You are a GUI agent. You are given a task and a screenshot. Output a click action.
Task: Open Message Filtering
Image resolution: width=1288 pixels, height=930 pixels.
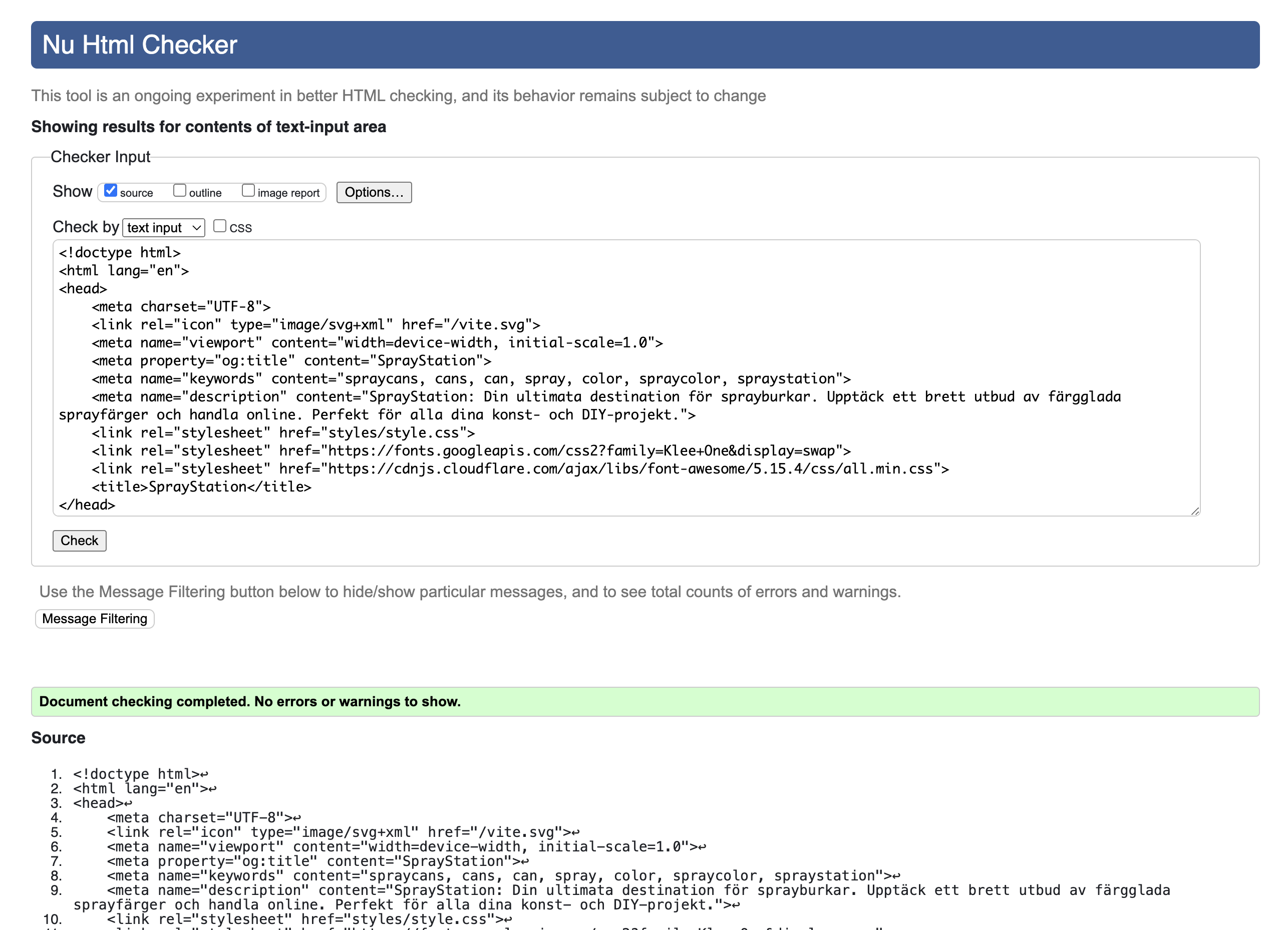coord(95,618)
